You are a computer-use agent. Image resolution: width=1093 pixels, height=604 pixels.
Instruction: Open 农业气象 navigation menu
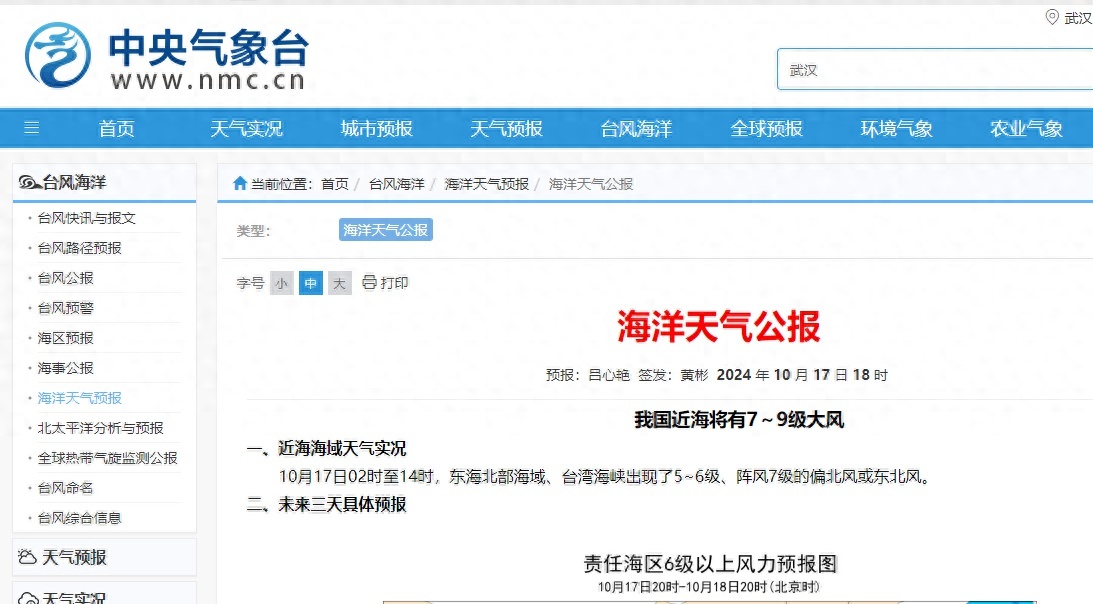click(x=1027, y=128)
